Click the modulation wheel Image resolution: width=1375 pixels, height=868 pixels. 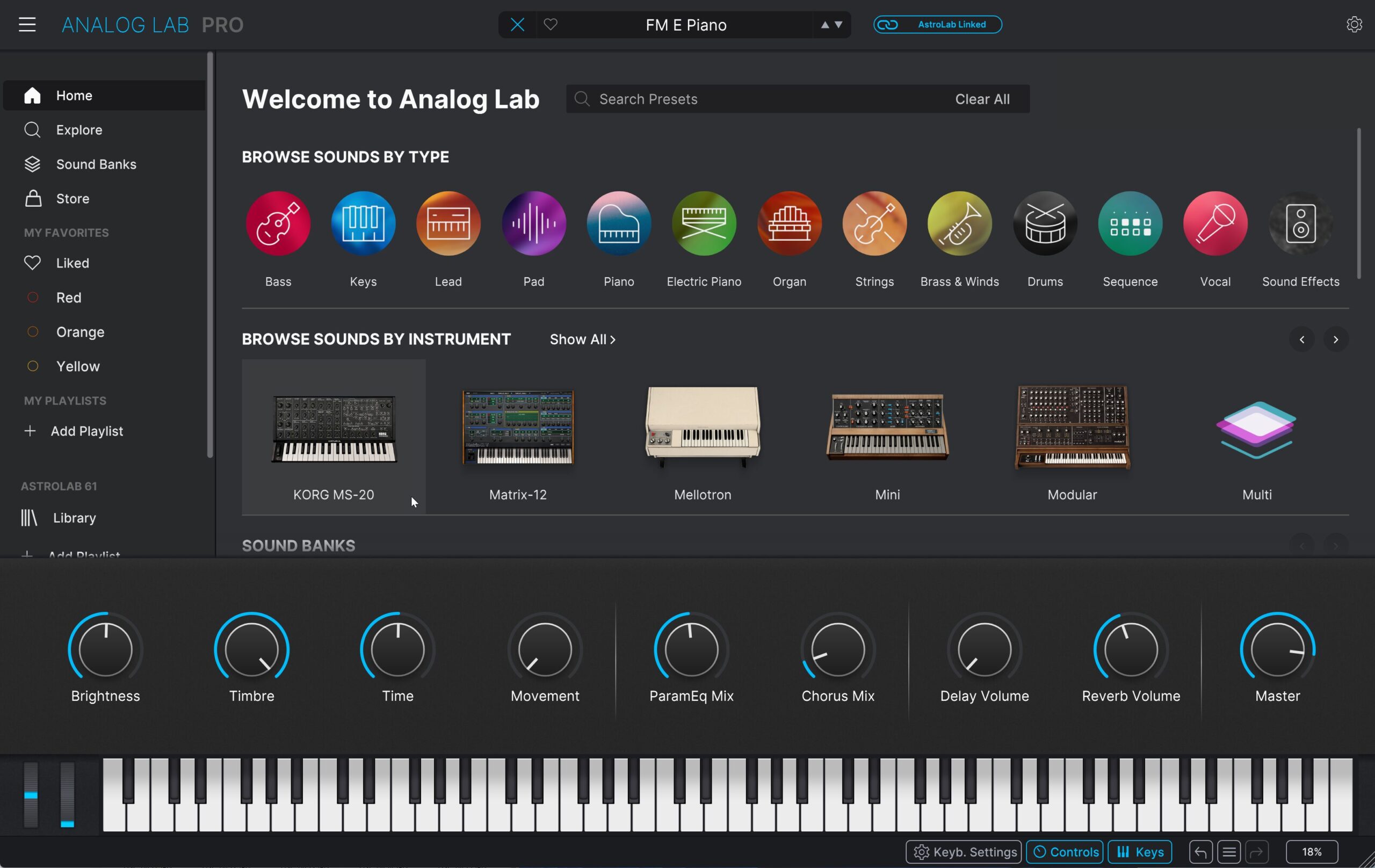[67, 794]
